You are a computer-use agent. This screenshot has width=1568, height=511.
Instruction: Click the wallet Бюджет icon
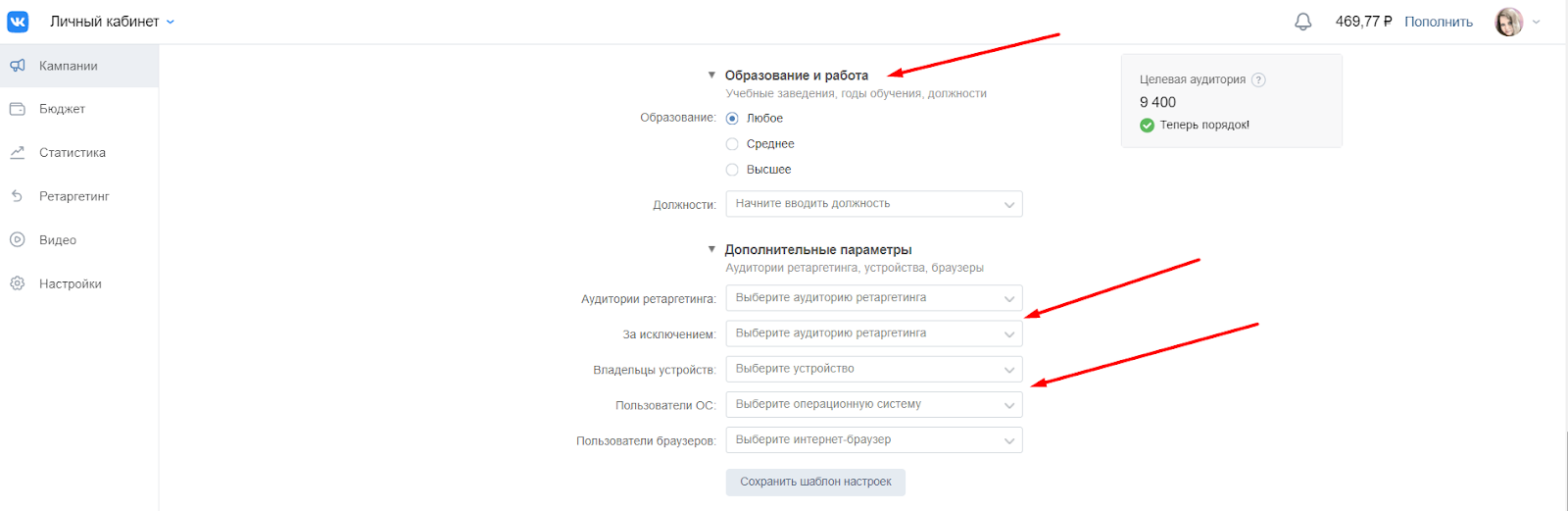(18, 109)
